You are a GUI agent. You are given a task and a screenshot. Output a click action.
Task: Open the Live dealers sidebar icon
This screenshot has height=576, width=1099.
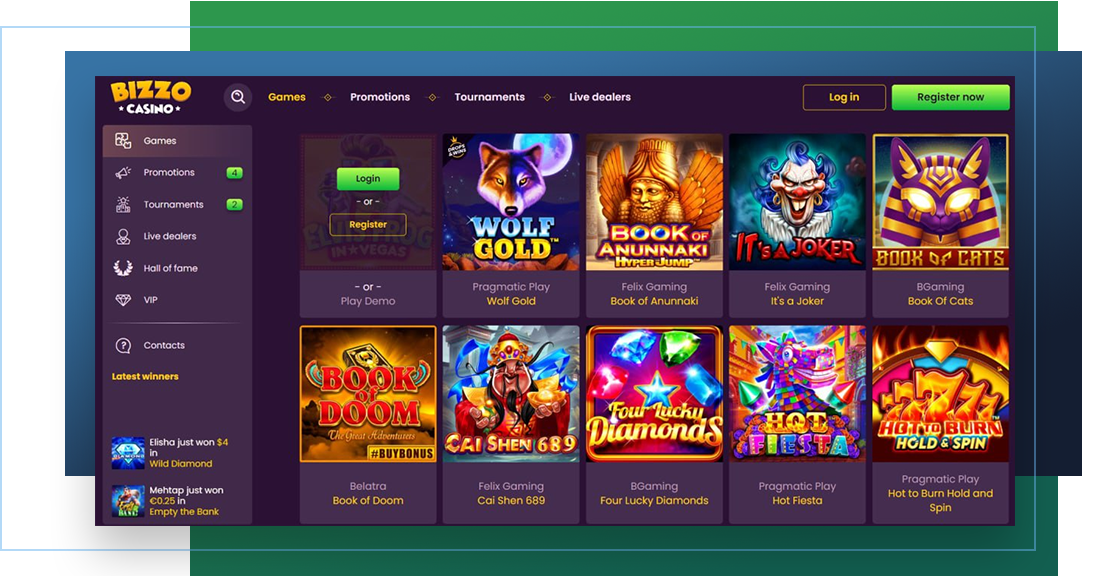[123, 236]
